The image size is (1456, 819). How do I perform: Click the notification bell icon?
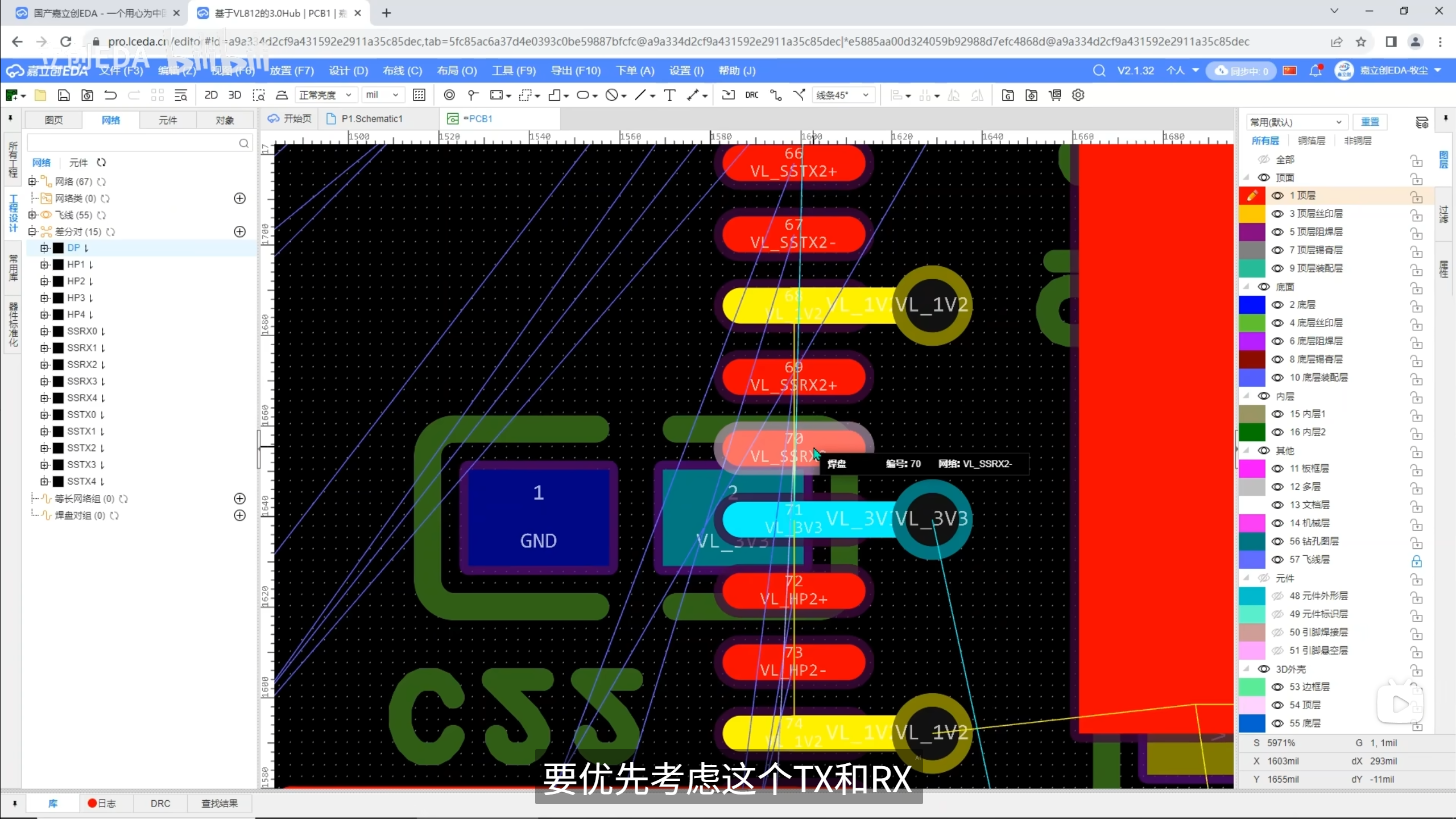click(x=1315, y=71)
